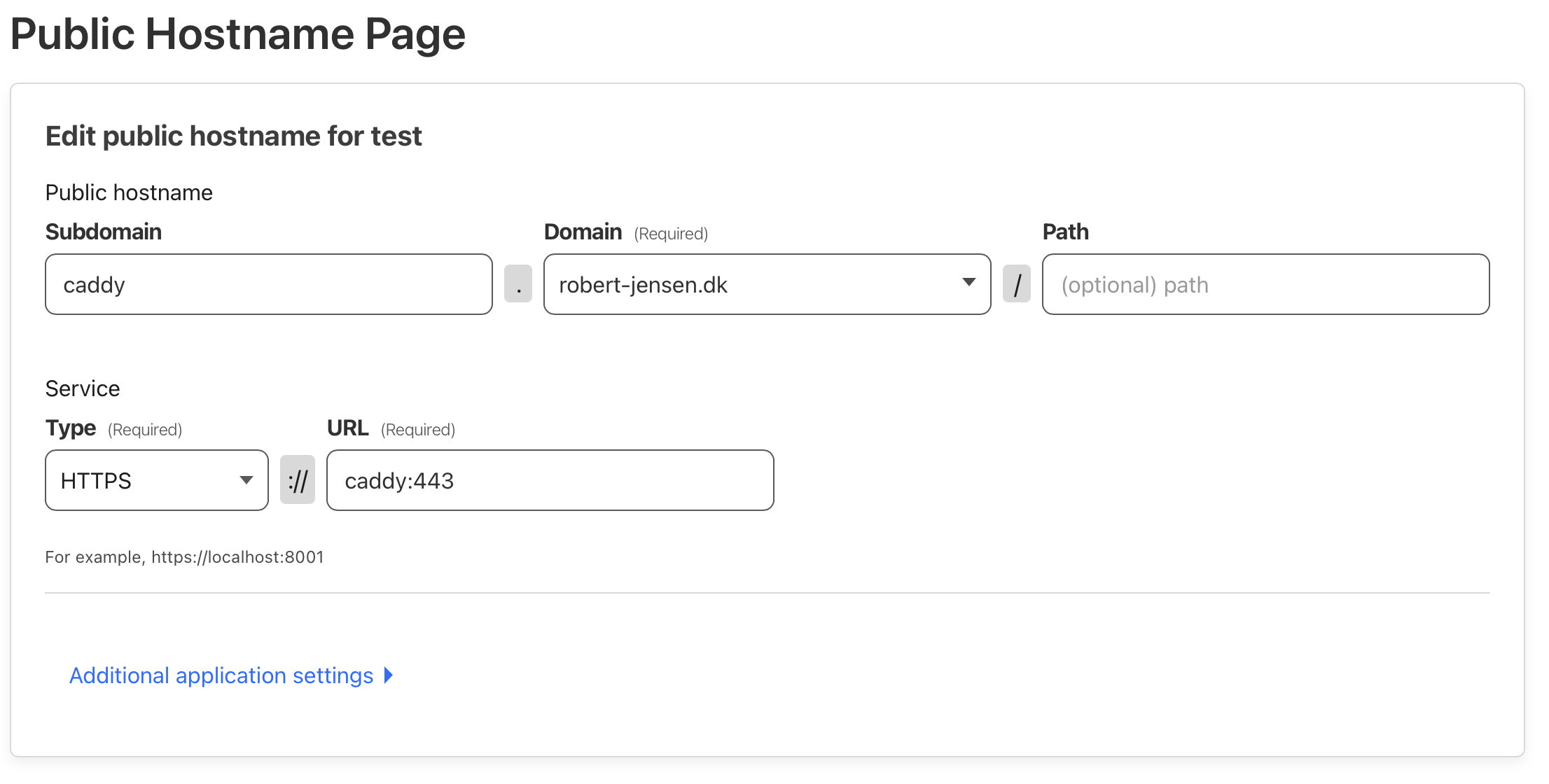Click the slash separator icon before path
The height and width of the screenshot is (784, 1549).
(1017, 284)
